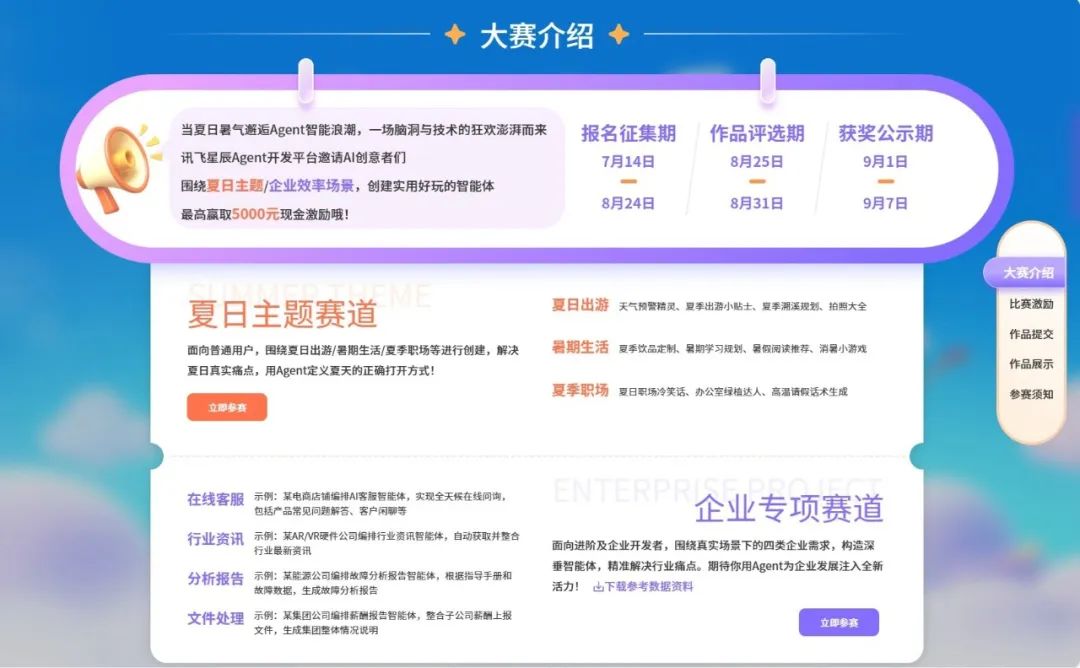Click the left star beside 大赛介绍 heading
Image resolution: width=1080 pixels, height=668 pixels.
click(455, 34)
